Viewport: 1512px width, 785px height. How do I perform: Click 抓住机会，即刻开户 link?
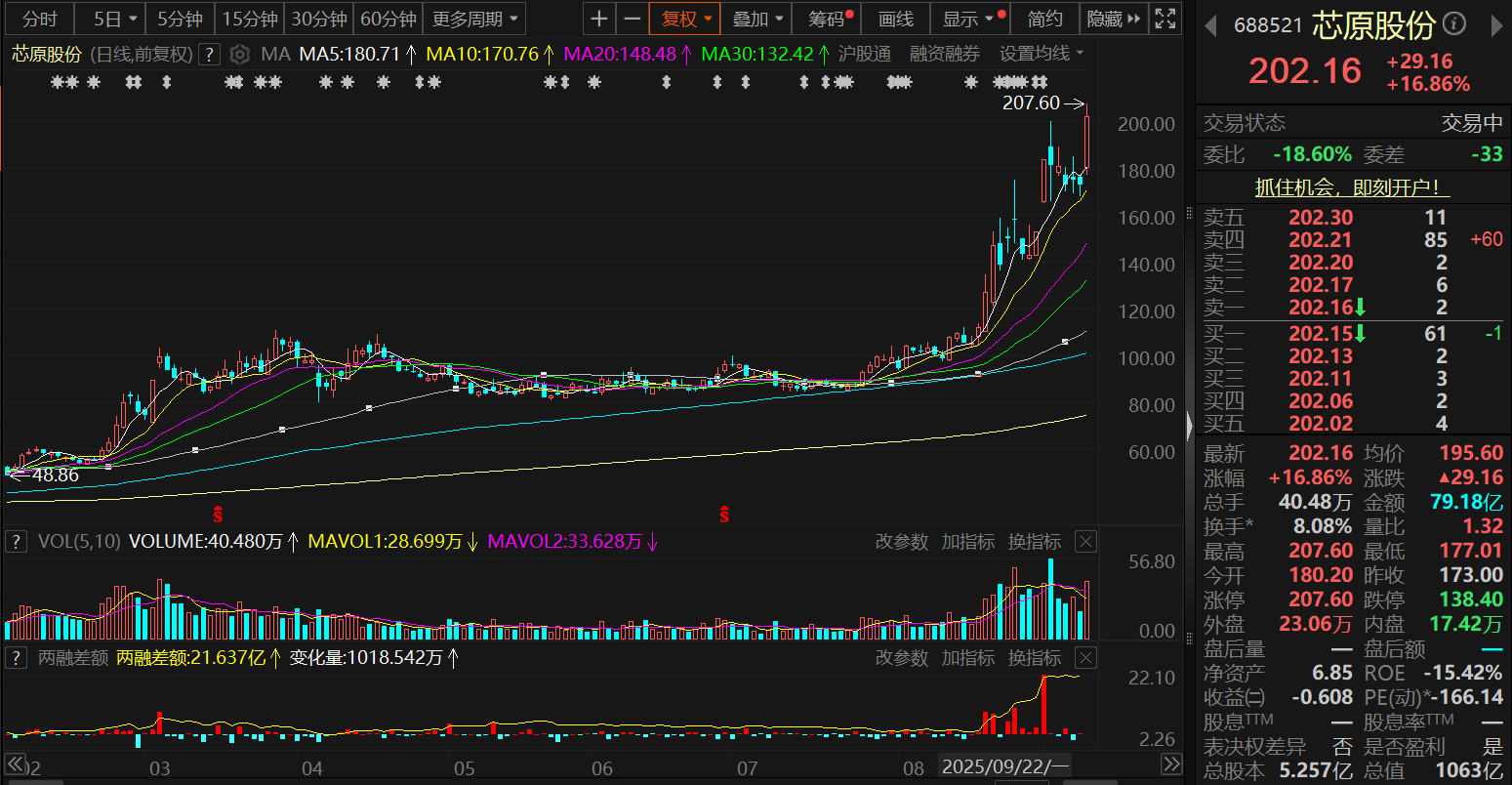click(1346, 187)
